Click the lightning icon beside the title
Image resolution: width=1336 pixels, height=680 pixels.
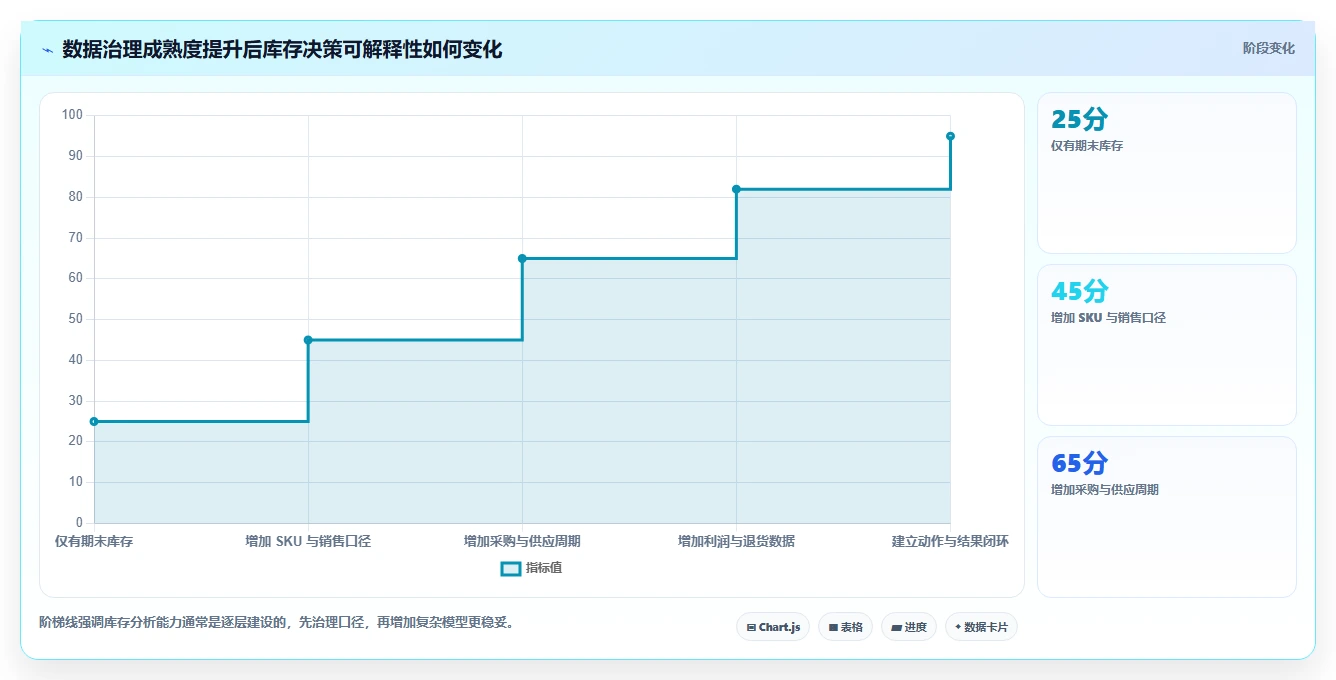[x=47, y=50]
